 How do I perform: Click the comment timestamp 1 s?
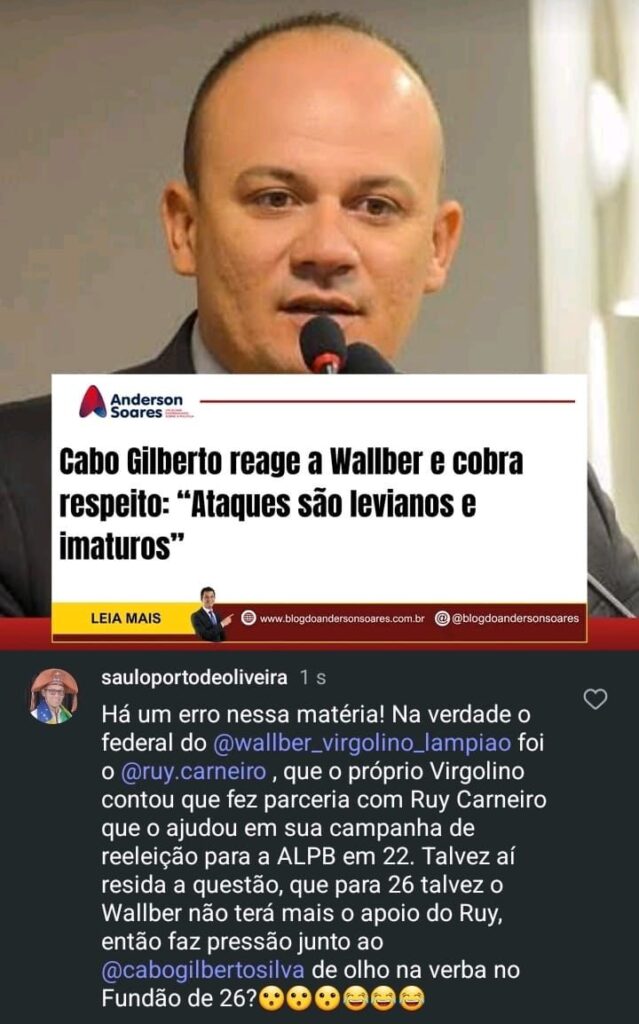(312, 678)
